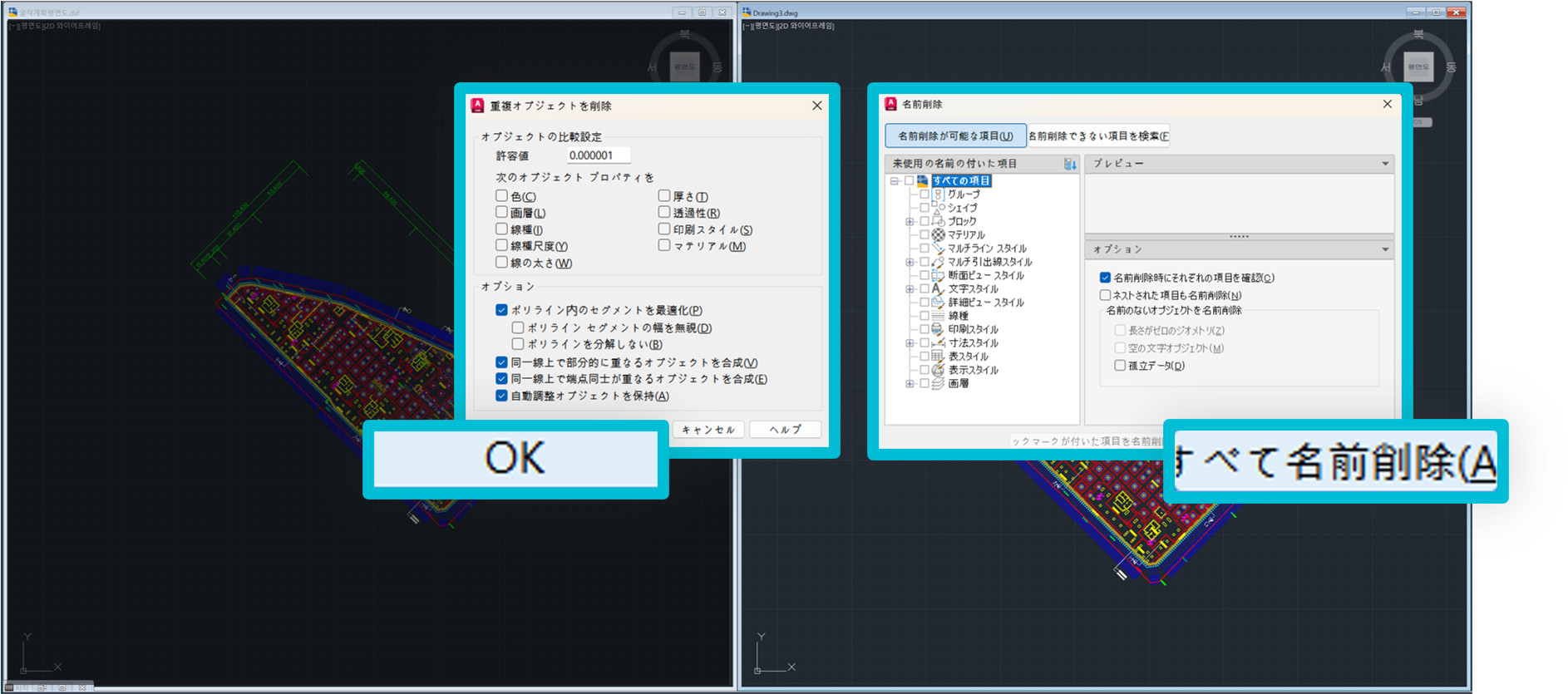The image size is (1568, 694).
Task: Expand the 文字スタイル tree node
Action: (x=910, y=289)
